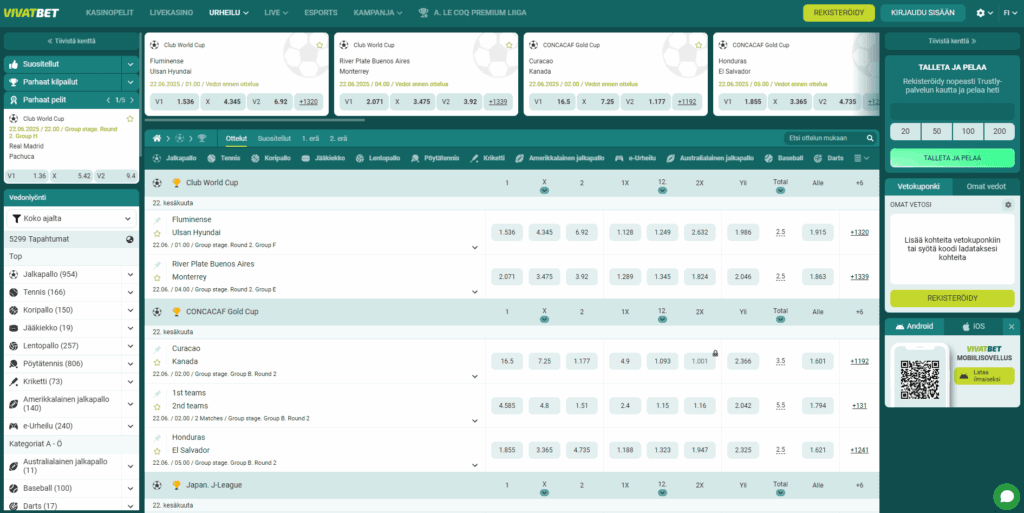Toggle favorite star for El Salvador row
This screenshot has height=513, width=1024.
pos(157,451)
